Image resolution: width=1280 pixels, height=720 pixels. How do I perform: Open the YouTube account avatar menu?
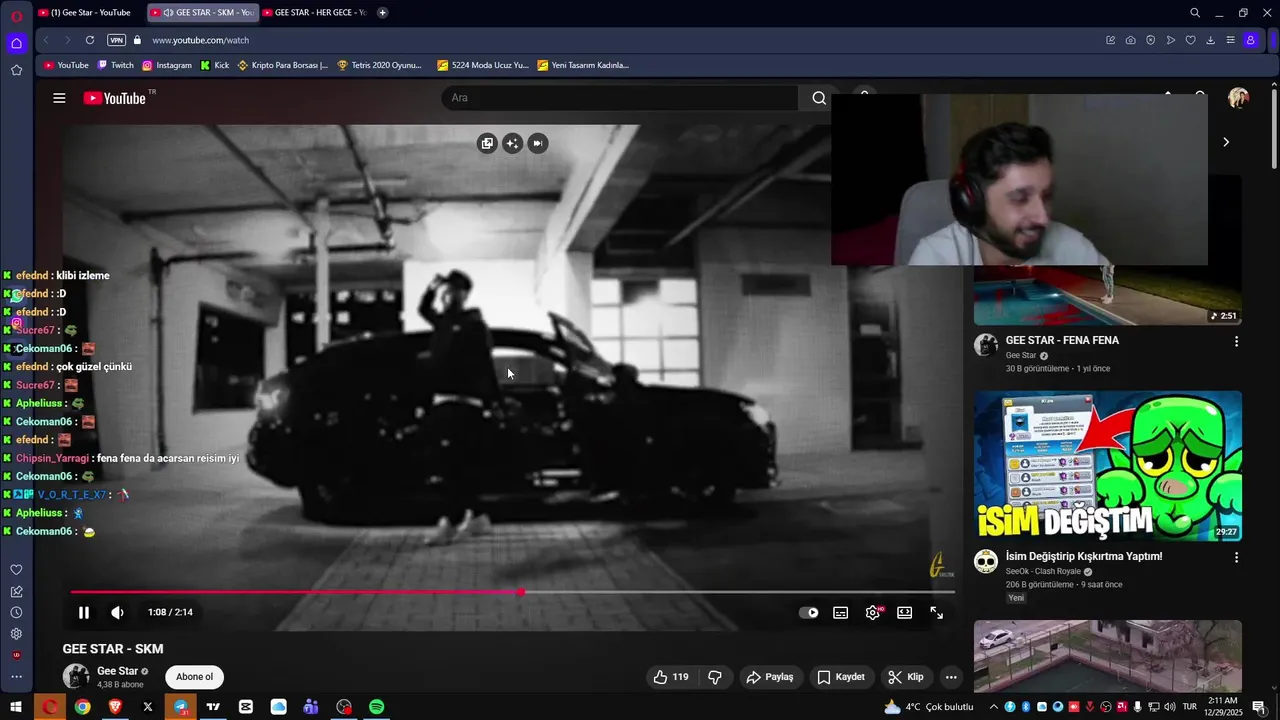[x=1238, y=98]
